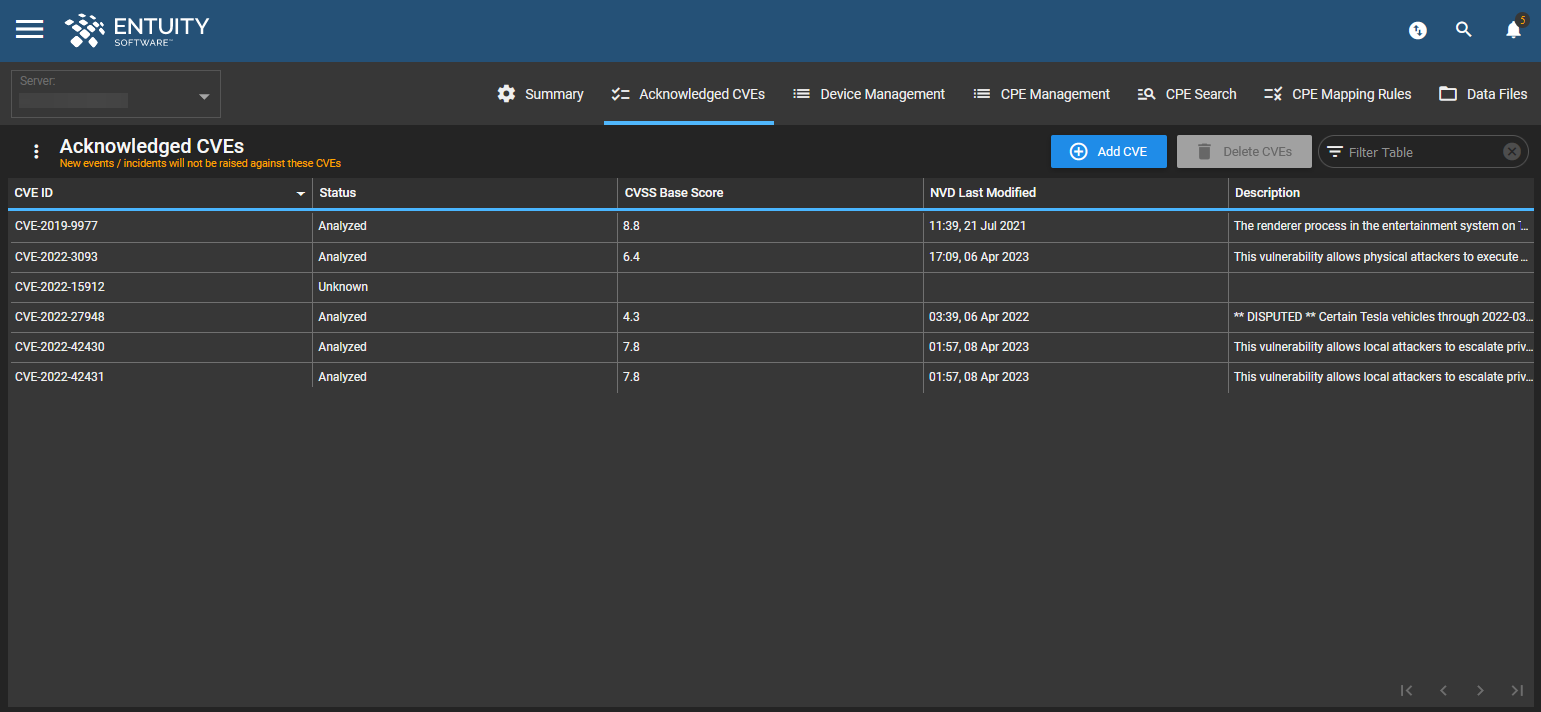Open the data transfer status icon
The width and height of the screenshot is (1541, 712).
point(1417,30)
